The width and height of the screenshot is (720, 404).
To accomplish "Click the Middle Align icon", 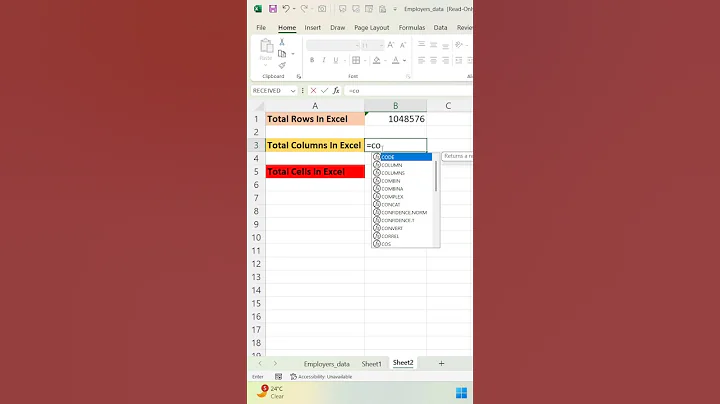I will (433, 45).
